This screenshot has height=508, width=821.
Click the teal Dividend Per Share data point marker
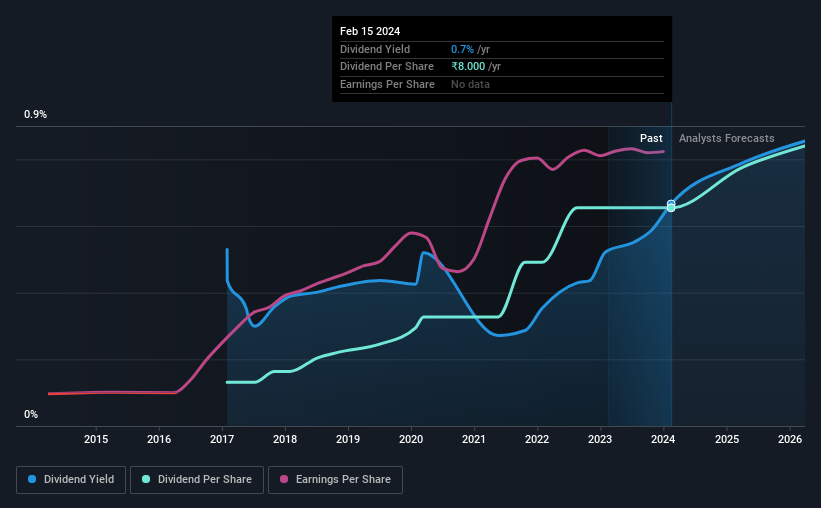coord(671,208)
